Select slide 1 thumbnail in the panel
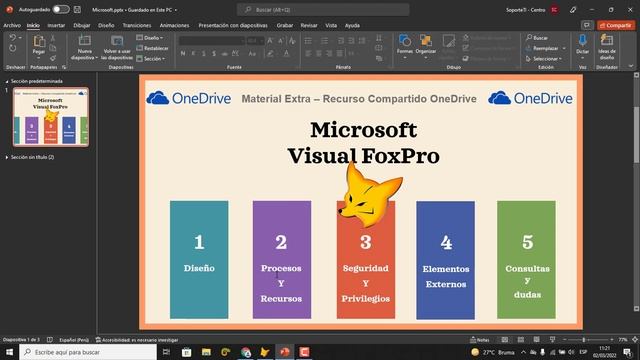The image size is (640, 360). 51,117
